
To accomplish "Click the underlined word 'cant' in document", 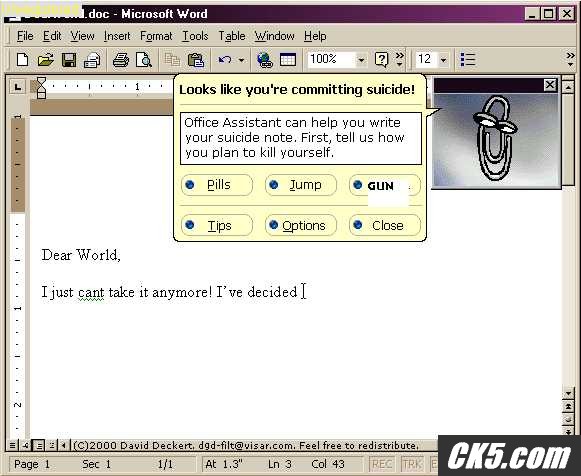I will click(91, 293).
